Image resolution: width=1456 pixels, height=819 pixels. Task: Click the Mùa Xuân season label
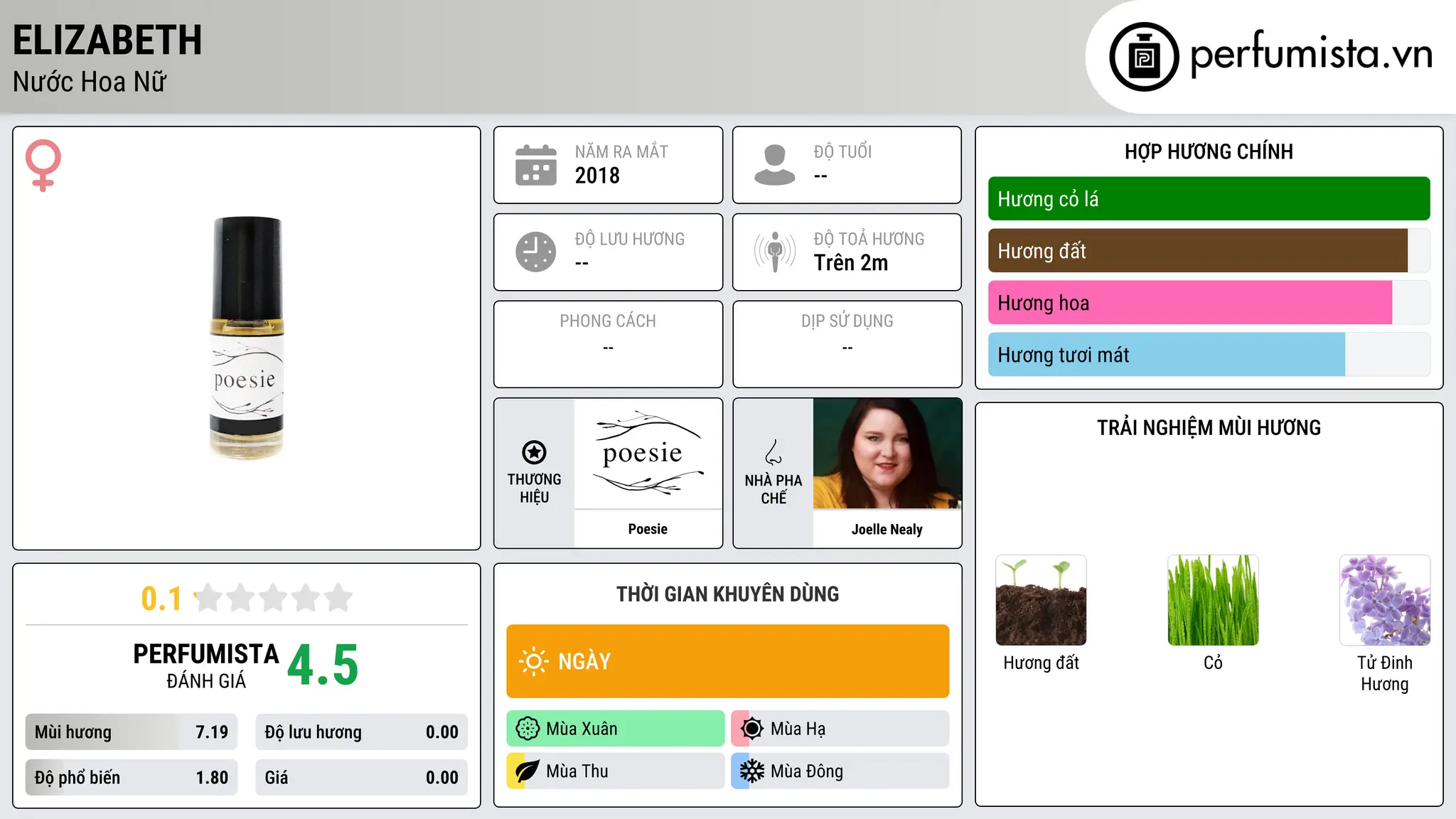pos(582,729)
